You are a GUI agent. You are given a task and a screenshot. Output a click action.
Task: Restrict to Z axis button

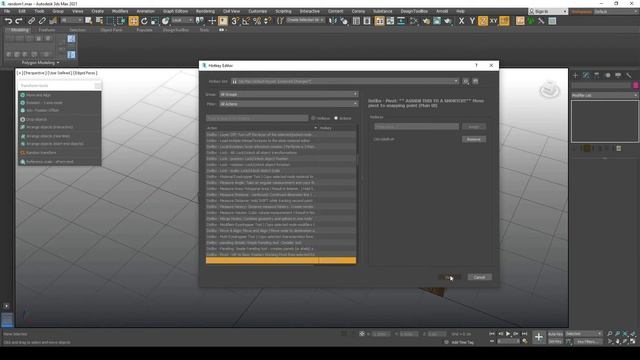pyautogui.click(x=483, y=21)
